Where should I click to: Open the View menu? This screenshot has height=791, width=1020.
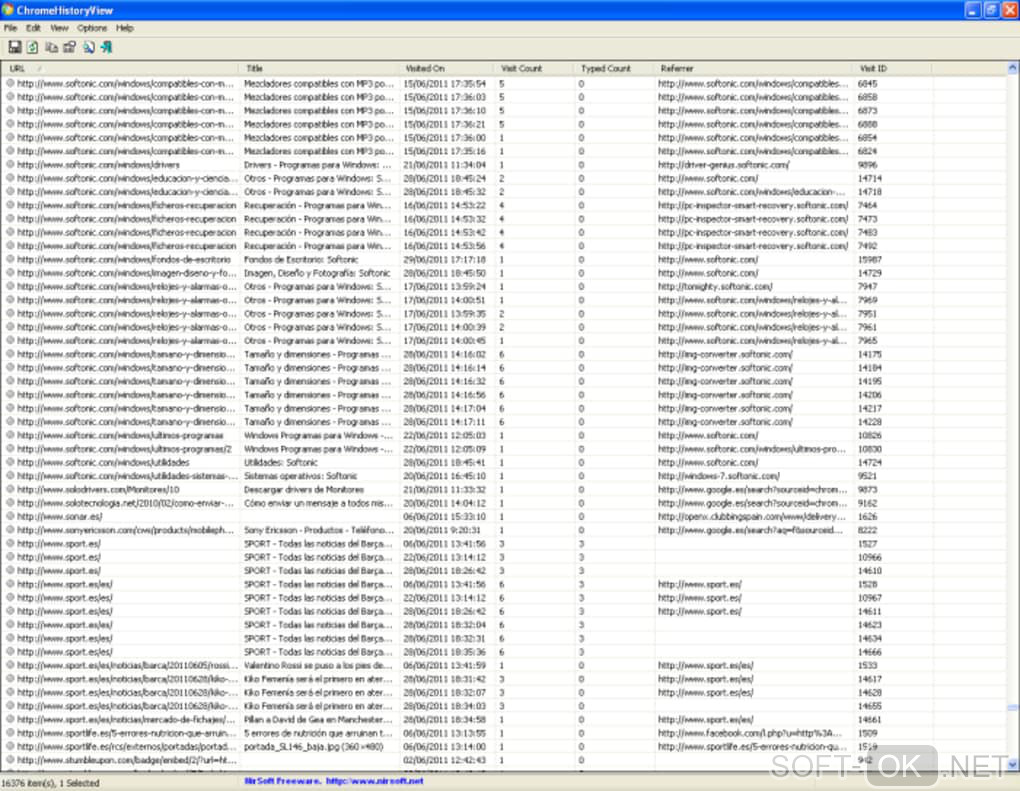tap(59, 28)
